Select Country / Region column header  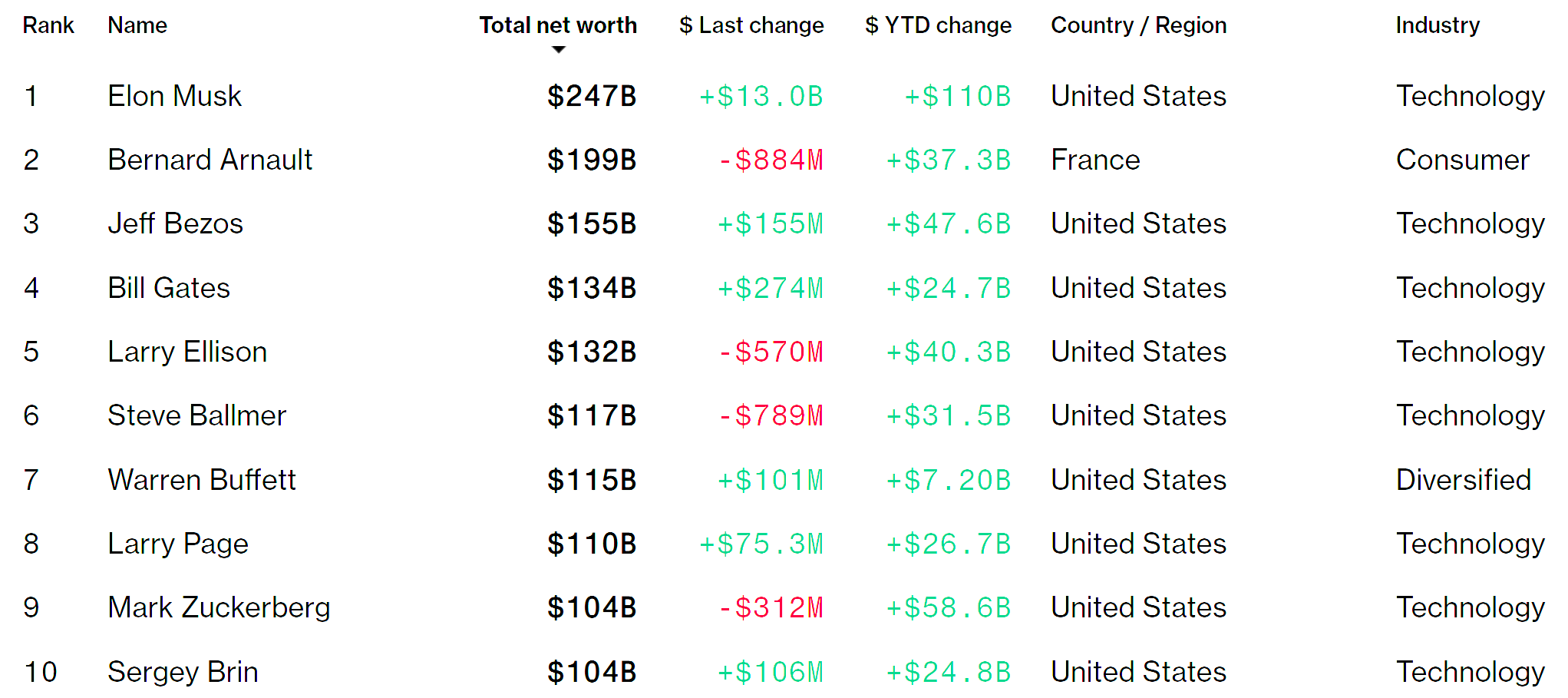coord(1139,25)
